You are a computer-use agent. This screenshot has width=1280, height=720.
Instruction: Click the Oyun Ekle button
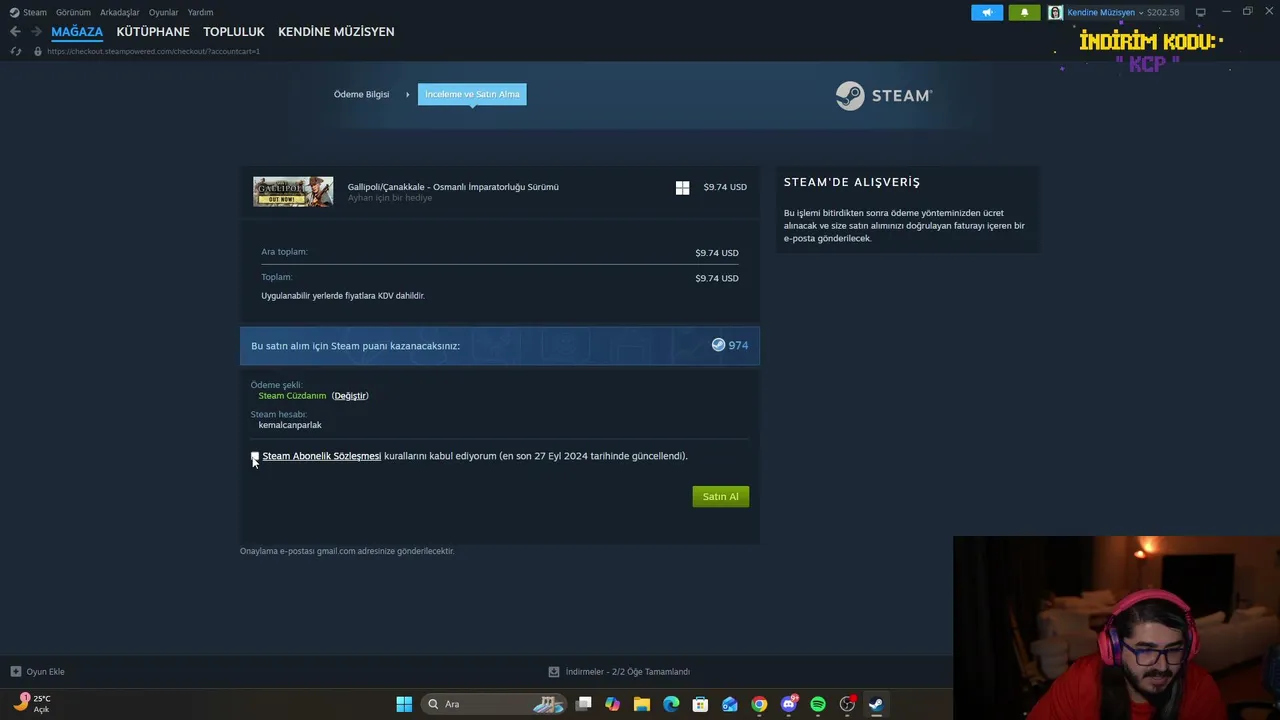pyautogui.click(x=37, y=672)
